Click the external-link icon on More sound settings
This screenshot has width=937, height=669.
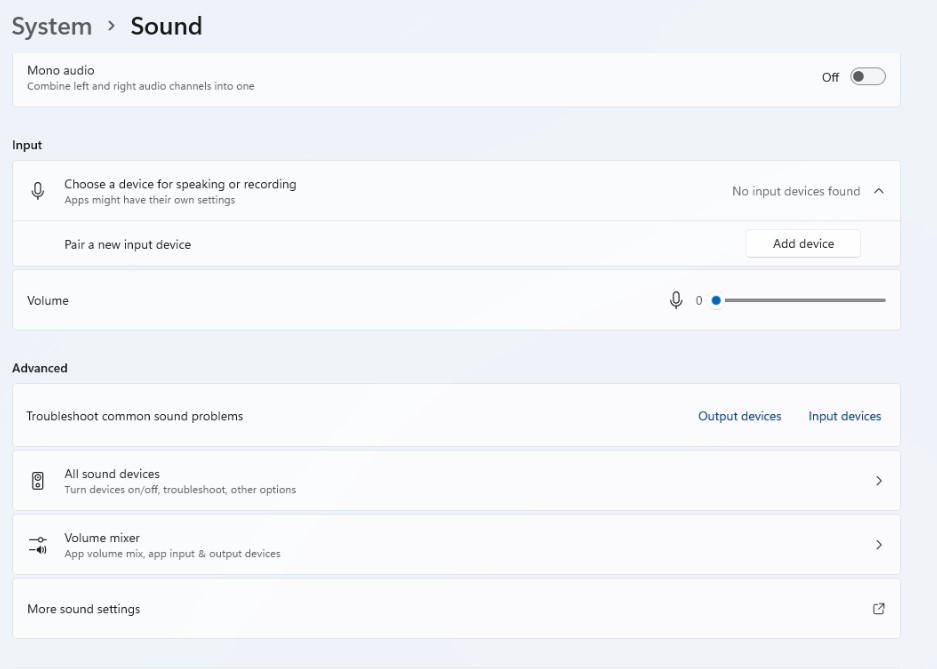point(879,608)
